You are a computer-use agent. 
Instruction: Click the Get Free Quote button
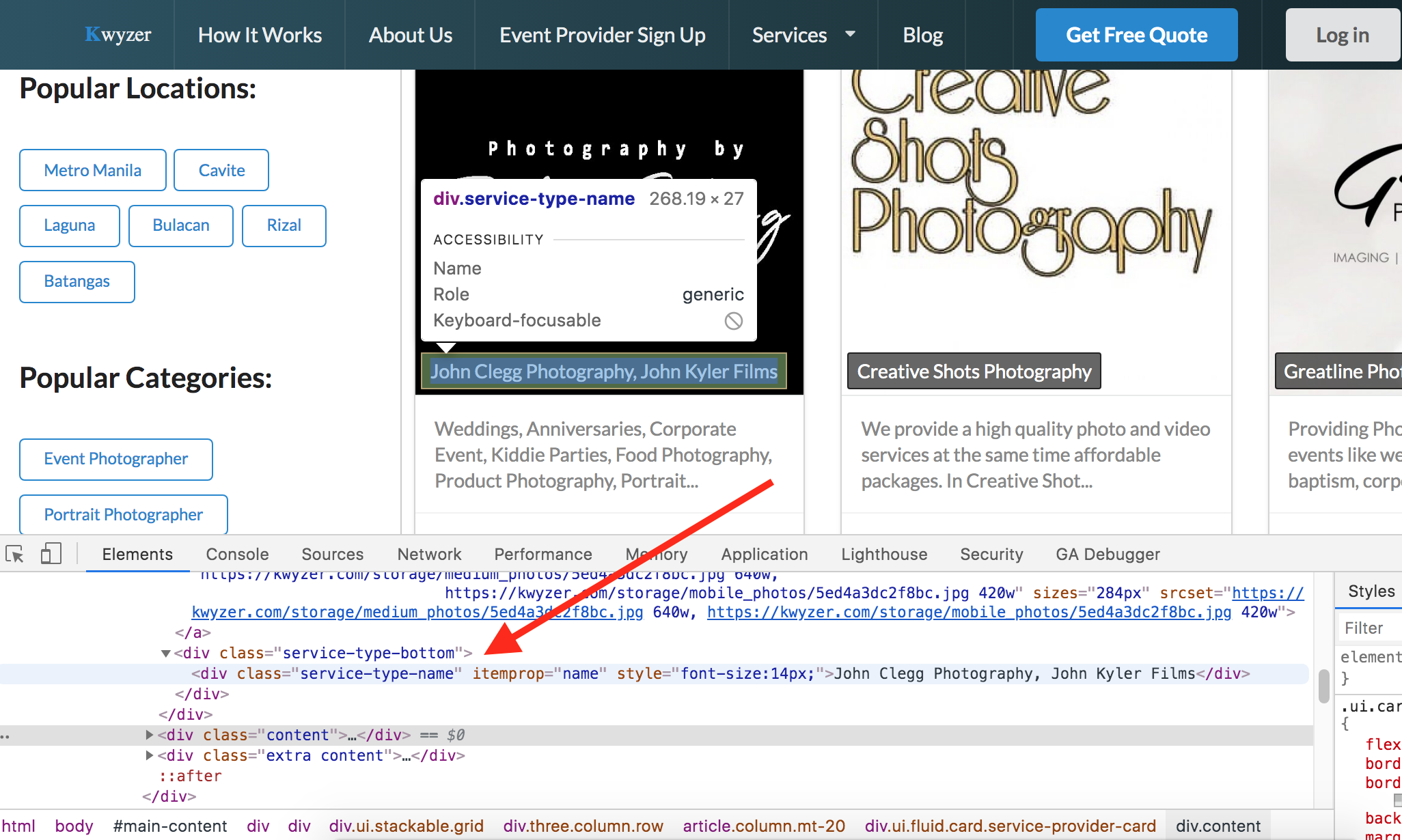(1136, 35)
